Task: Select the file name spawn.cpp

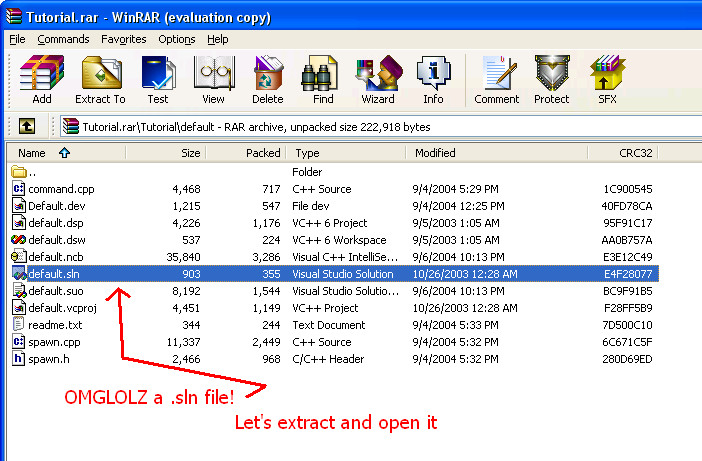Action: 54,342
